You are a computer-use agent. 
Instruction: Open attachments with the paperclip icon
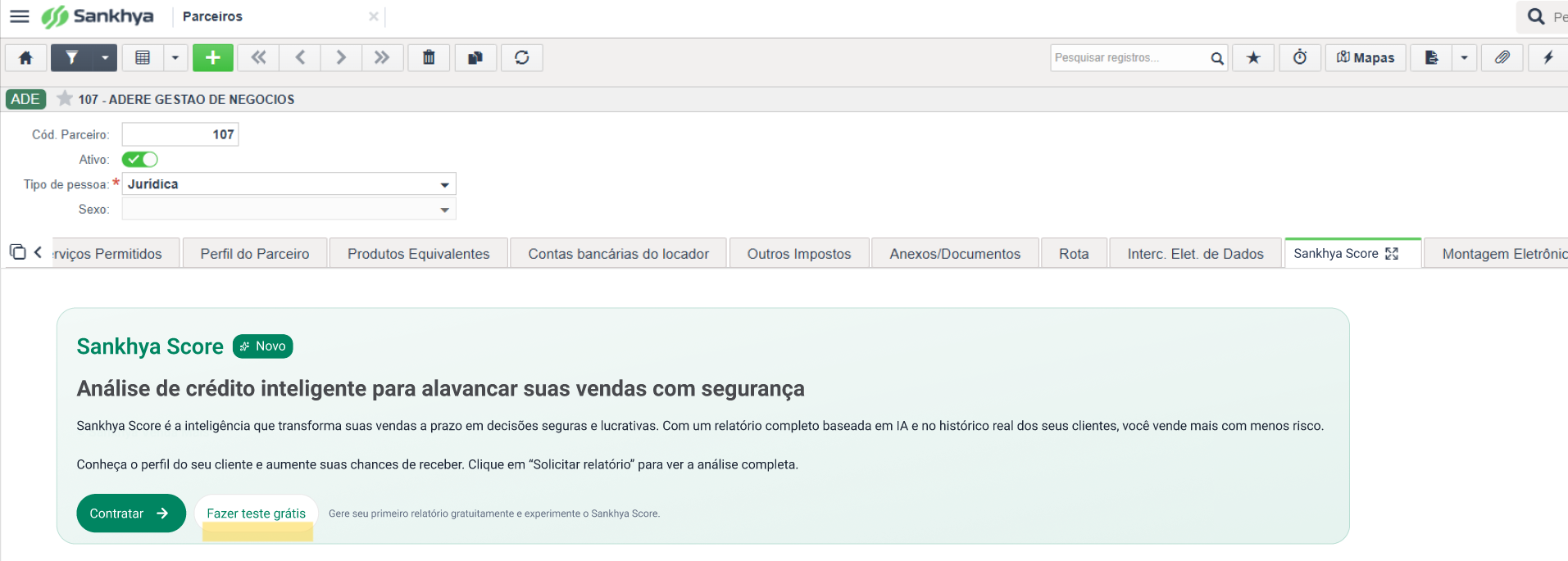1502,57
